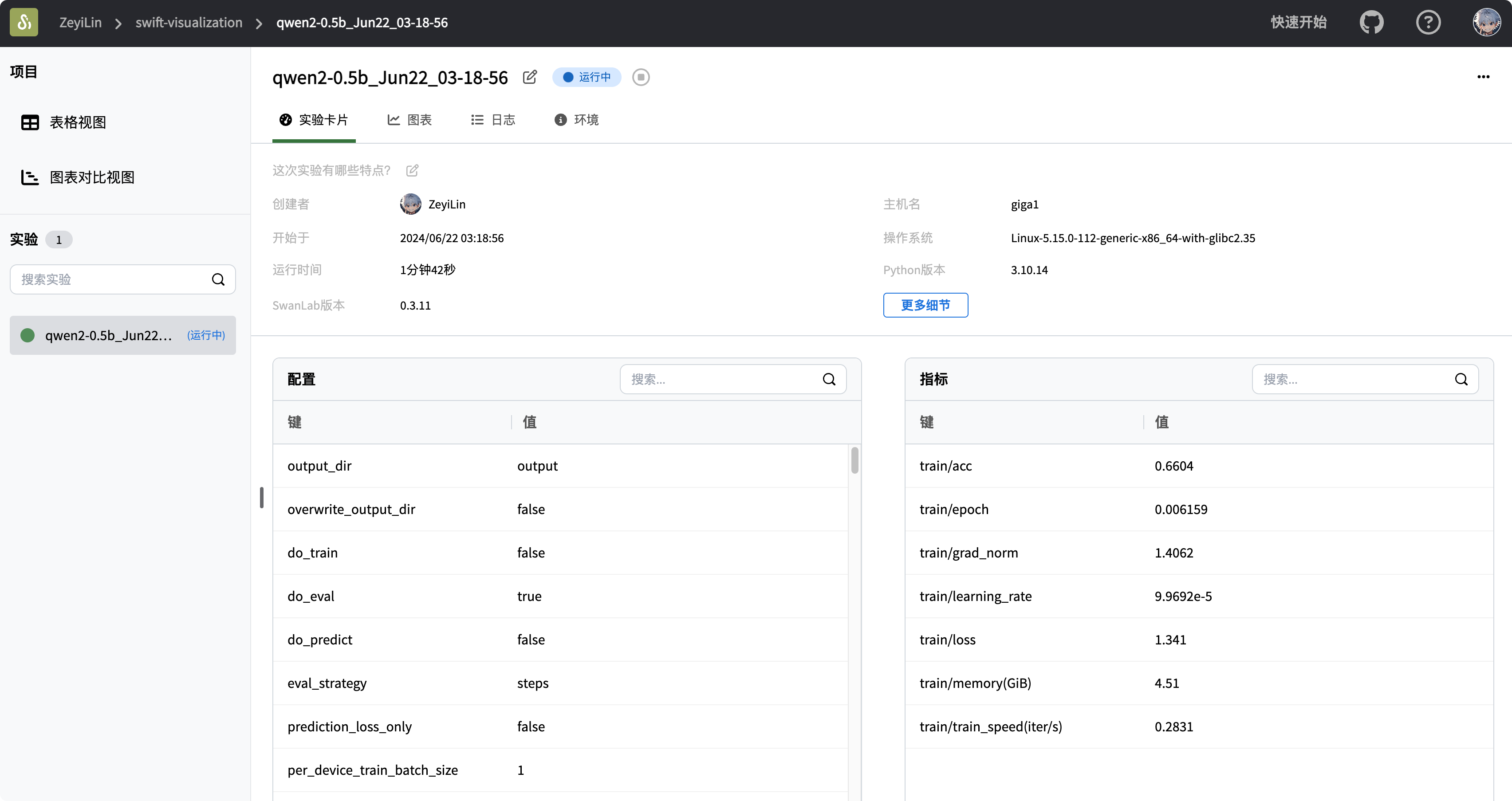Edit experiment description pencil icon
The width and height of the screenshot is (1512, 801).
413,170
